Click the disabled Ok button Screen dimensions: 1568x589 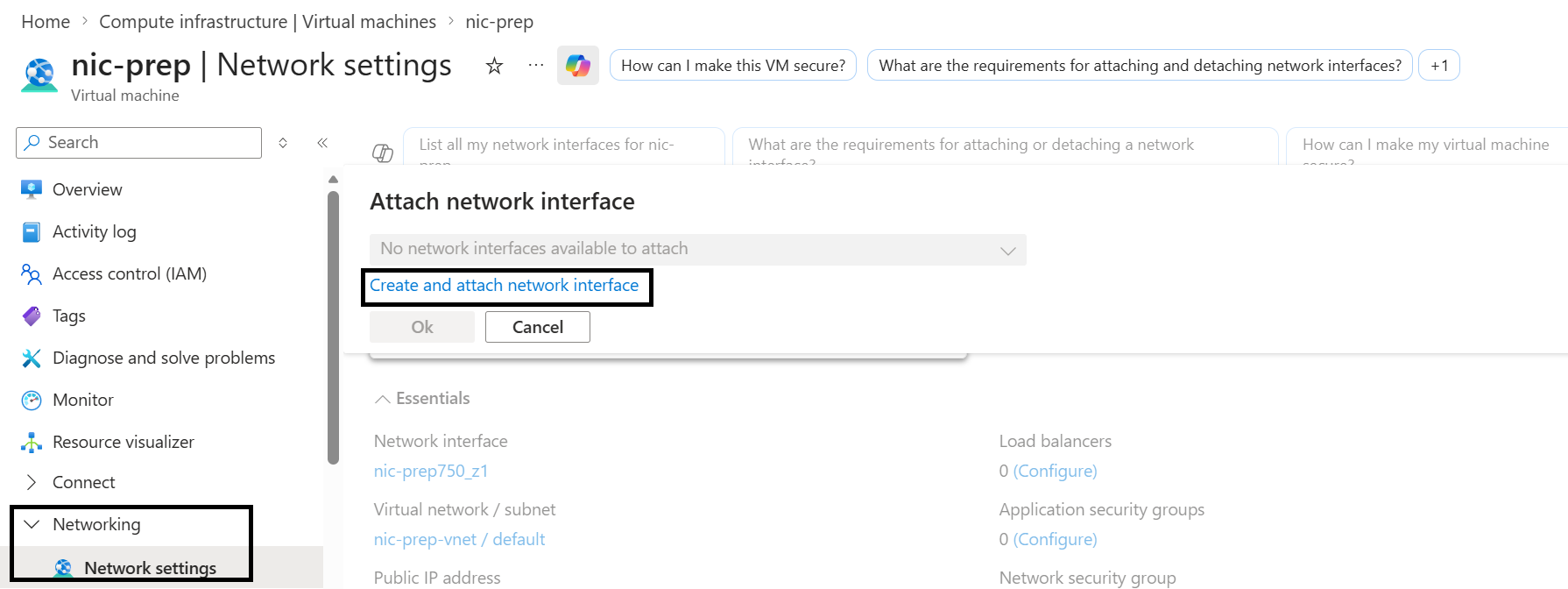click(422, 327)
